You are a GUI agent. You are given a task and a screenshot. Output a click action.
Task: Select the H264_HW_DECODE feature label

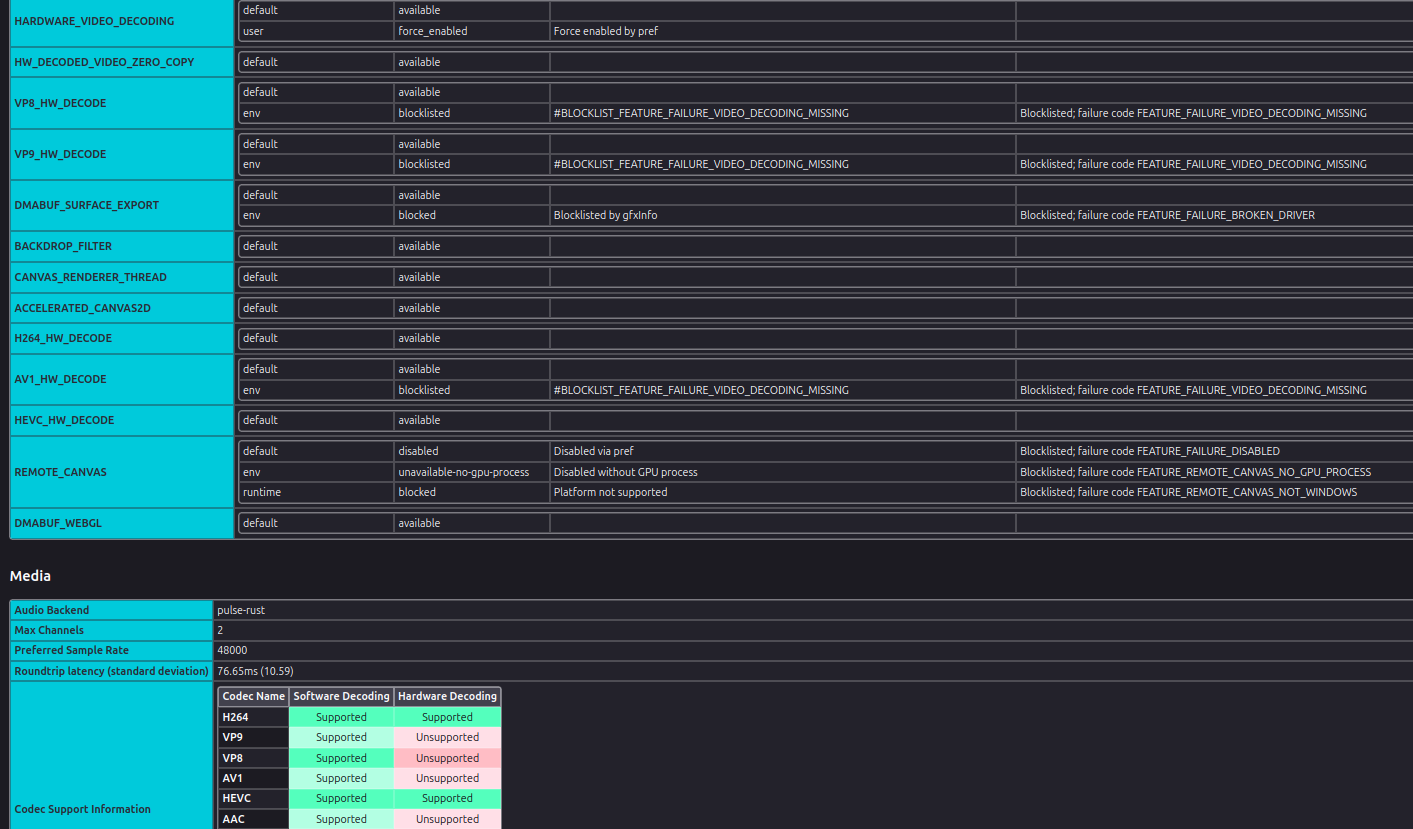pyautogui.click(x=63, y=338)
